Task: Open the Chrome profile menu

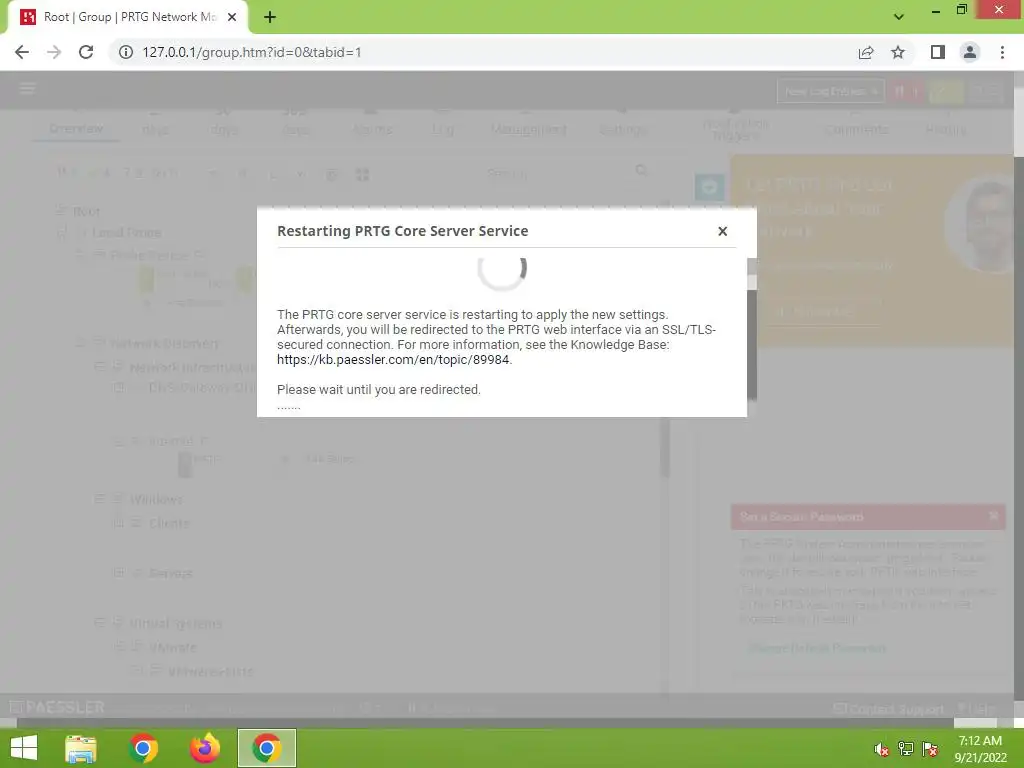Action: point(970,52)
